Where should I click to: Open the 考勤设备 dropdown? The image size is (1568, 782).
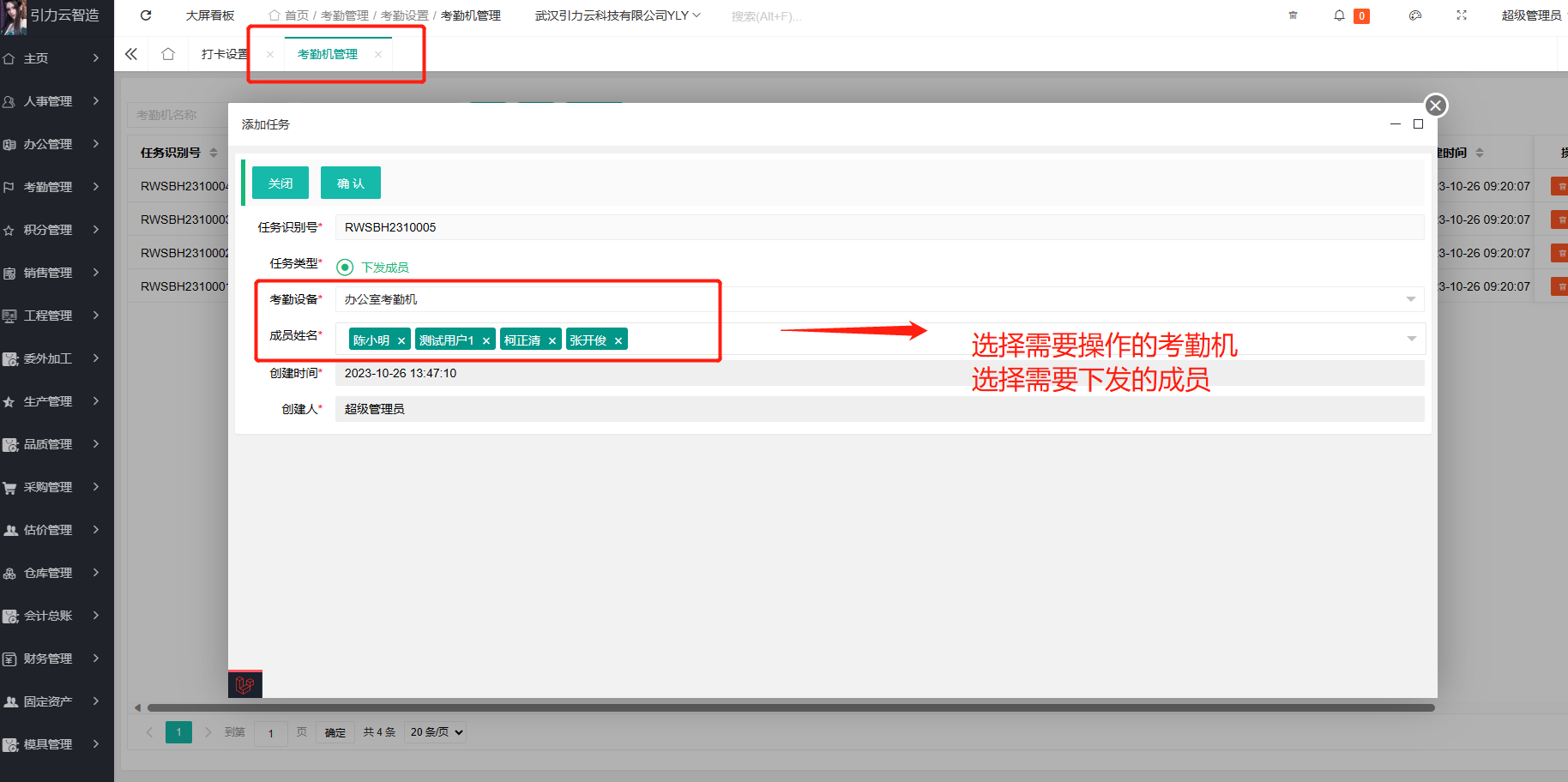pos(1410,299)
